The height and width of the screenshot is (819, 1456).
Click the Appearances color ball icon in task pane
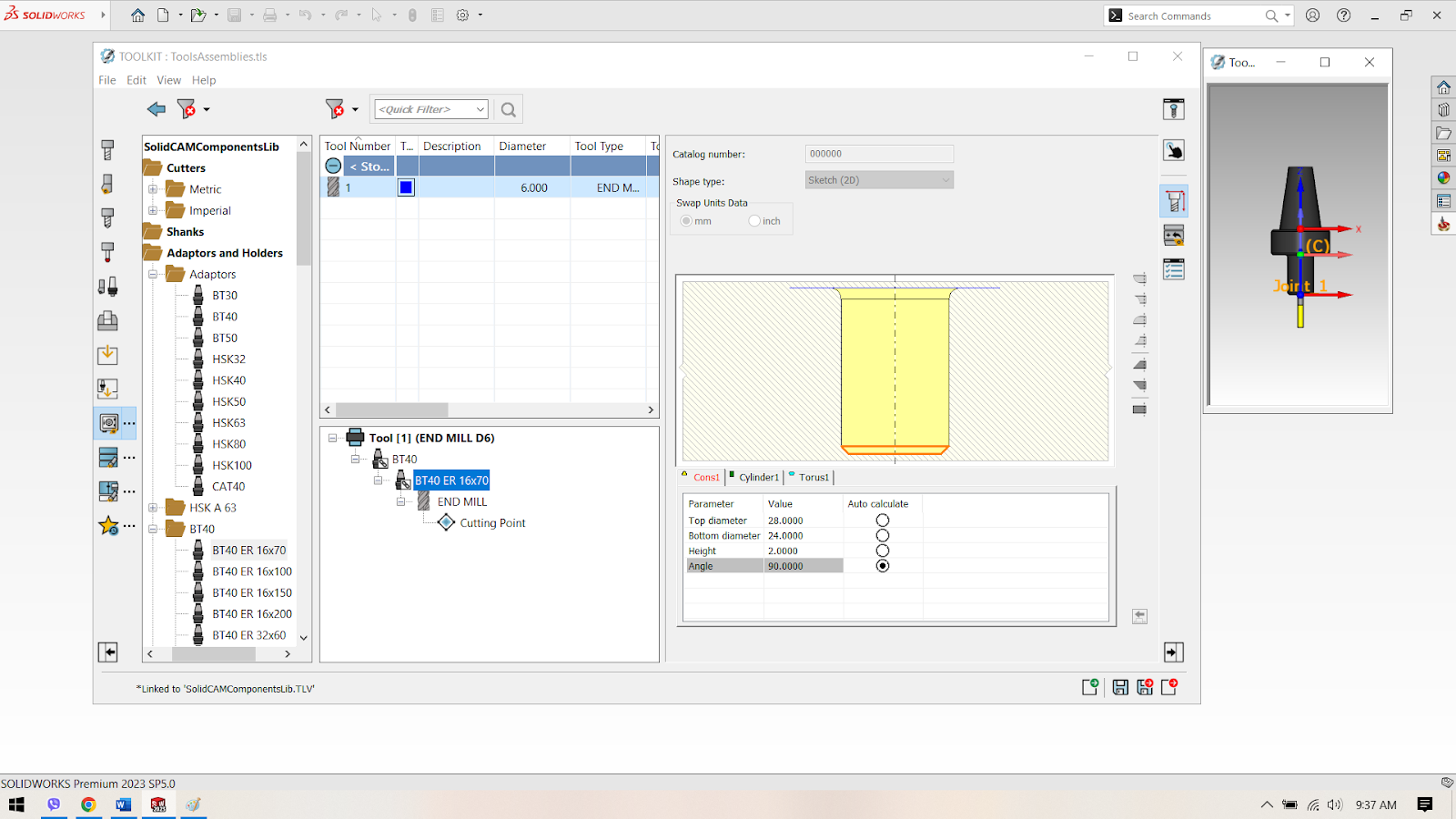point(1443,178)
